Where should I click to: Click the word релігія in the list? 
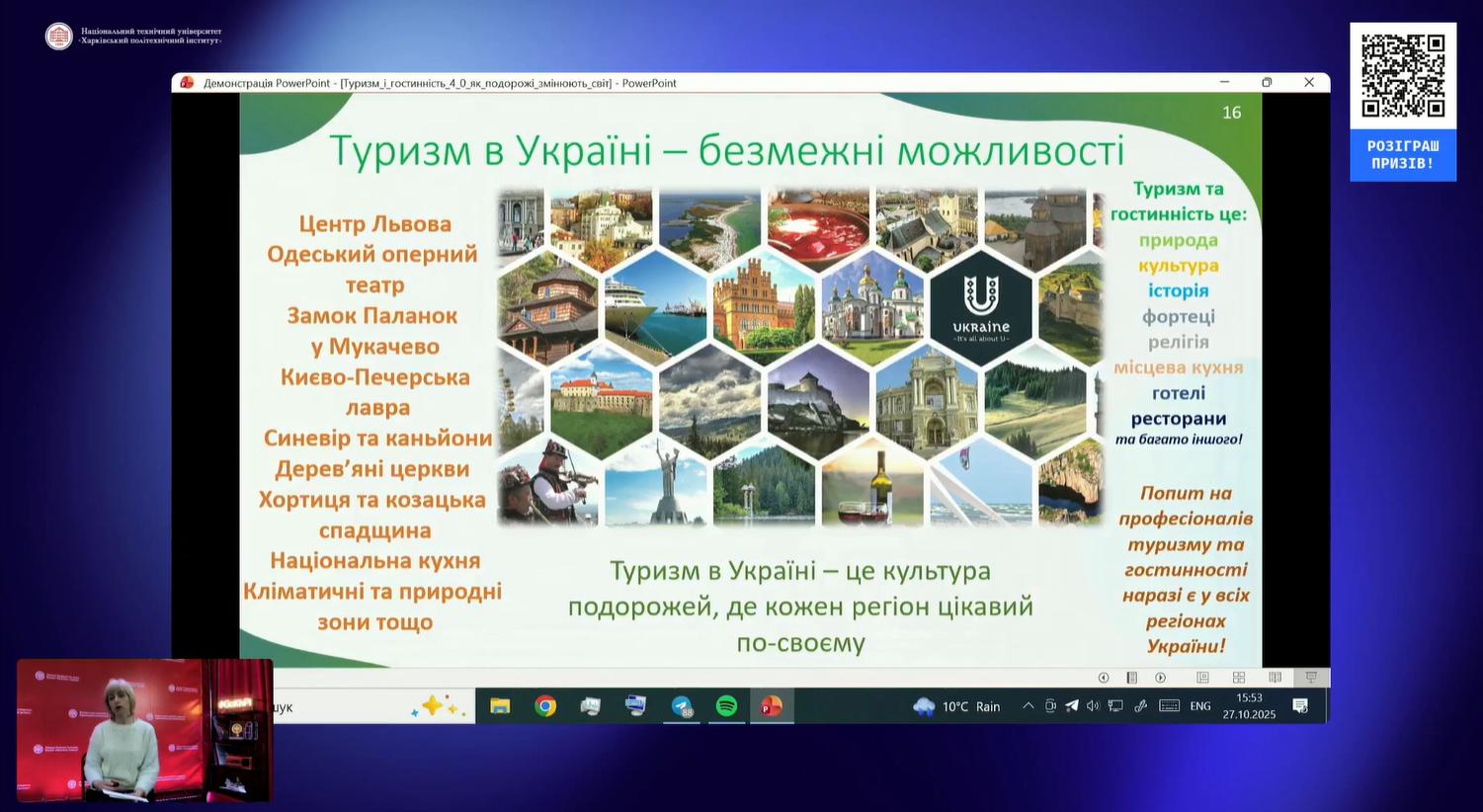pyautogui.click(x=1179, y=342)
